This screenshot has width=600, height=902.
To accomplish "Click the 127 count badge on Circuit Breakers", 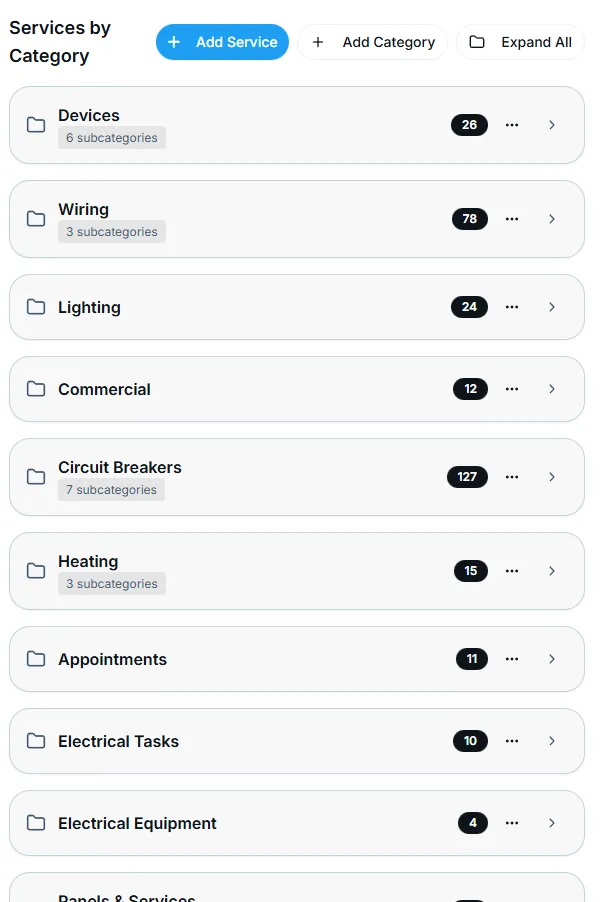I will tap(467, 477).
